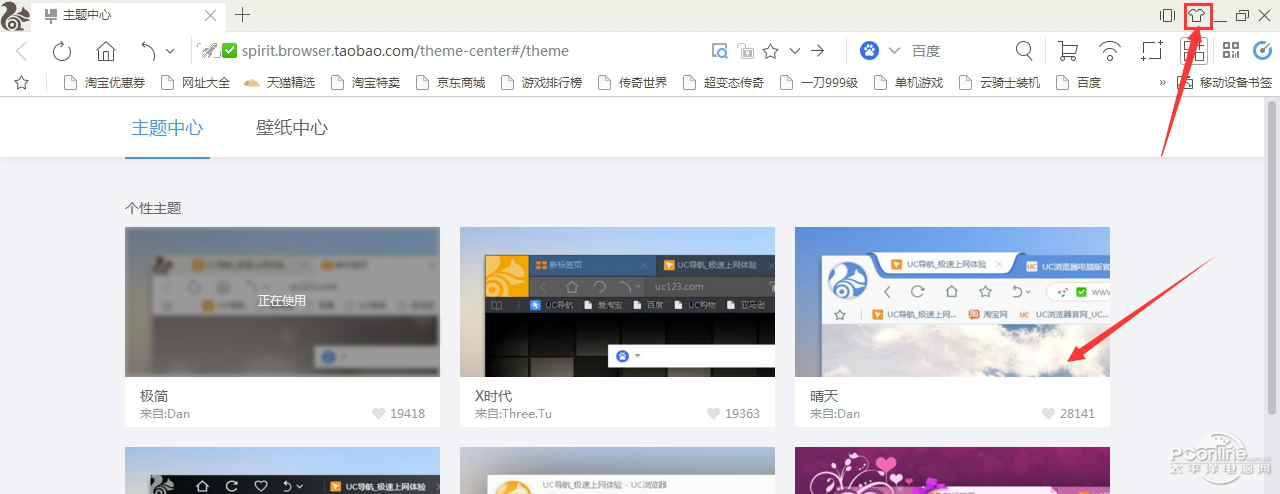Open the 天猫精选 bookmark
The image size is (1280, 494).
point(279,83)
